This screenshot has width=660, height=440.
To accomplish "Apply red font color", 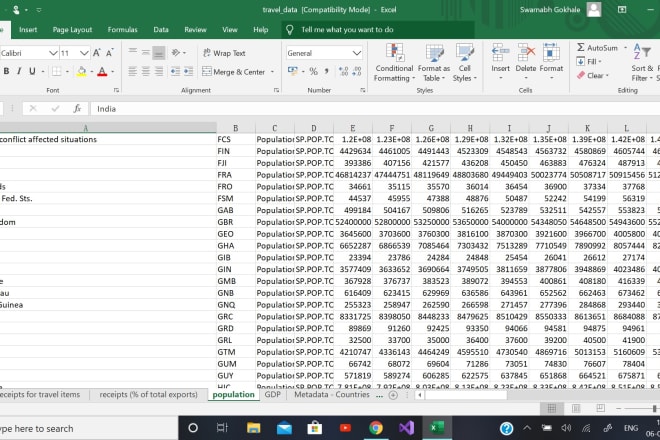I will [102, 72].
